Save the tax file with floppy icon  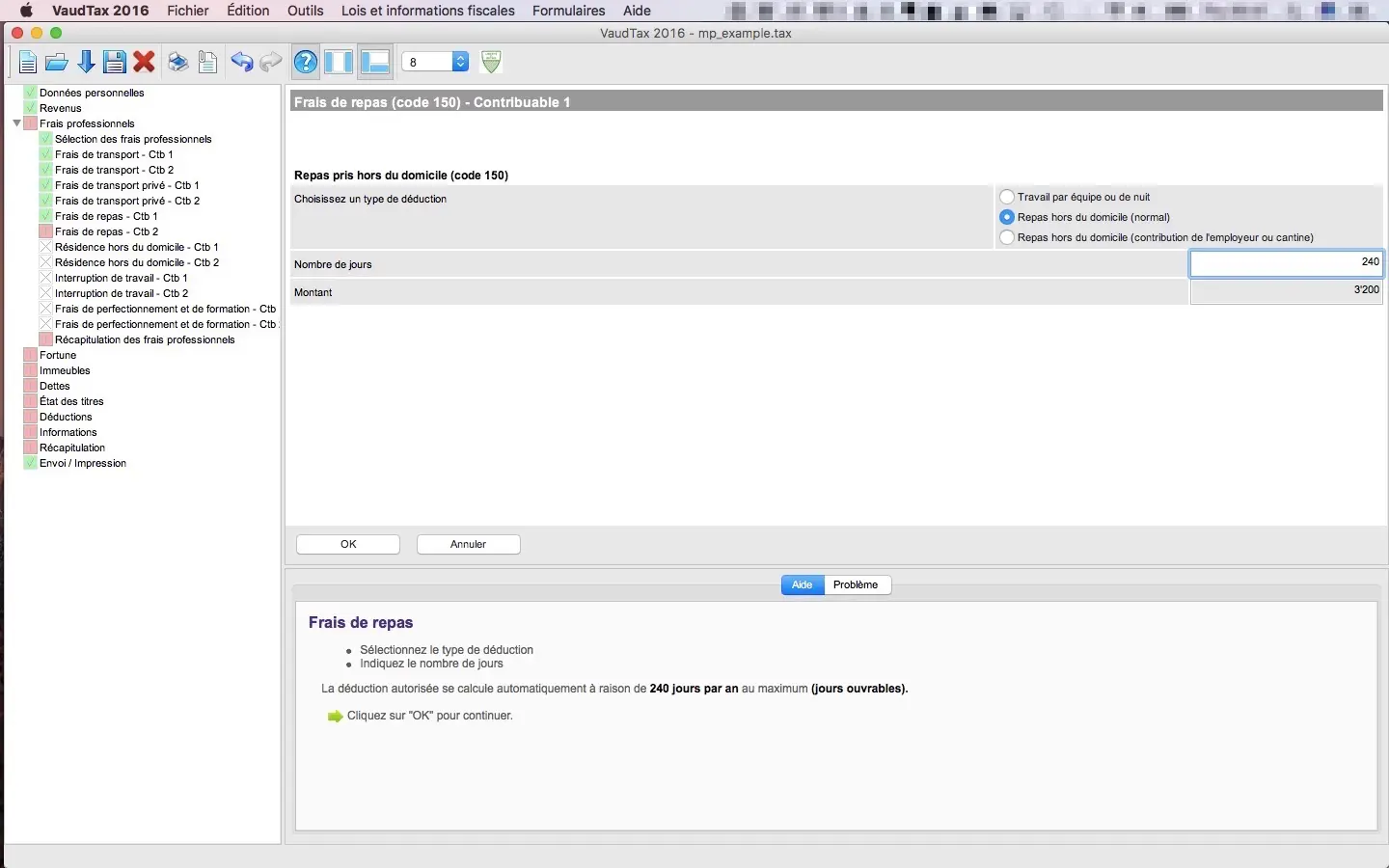pos(115,63)
